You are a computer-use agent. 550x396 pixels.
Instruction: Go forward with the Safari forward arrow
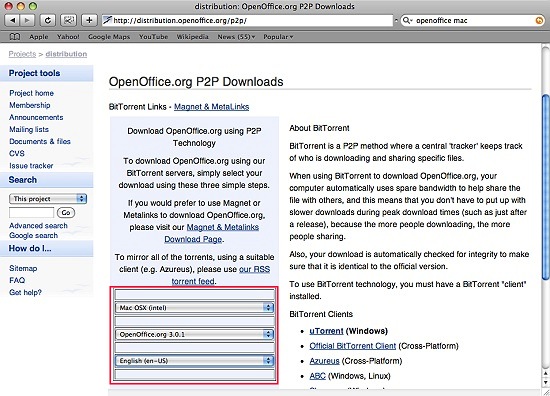point(27,20)
